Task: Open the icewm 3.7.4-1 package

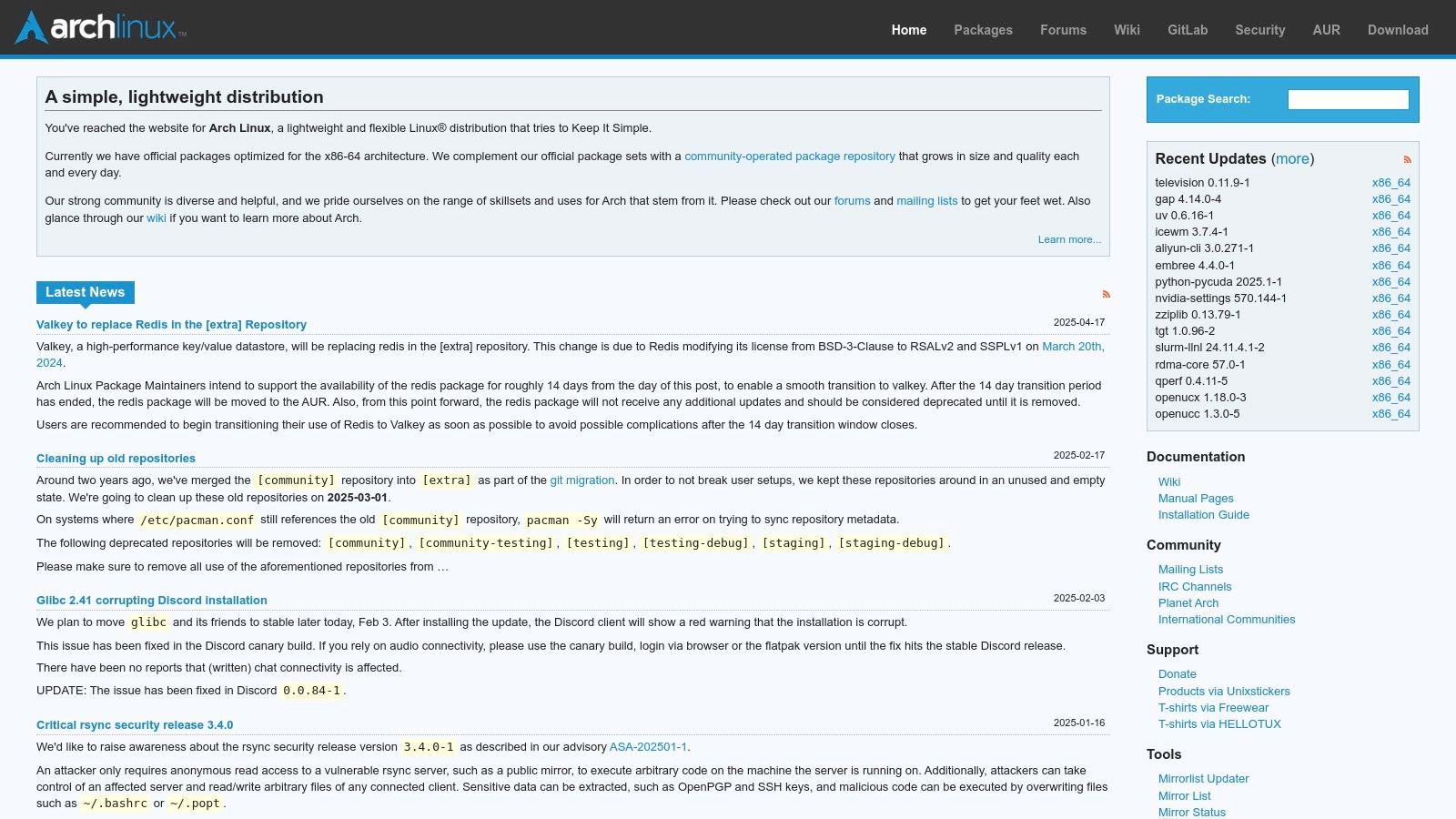Action: 1191,232
